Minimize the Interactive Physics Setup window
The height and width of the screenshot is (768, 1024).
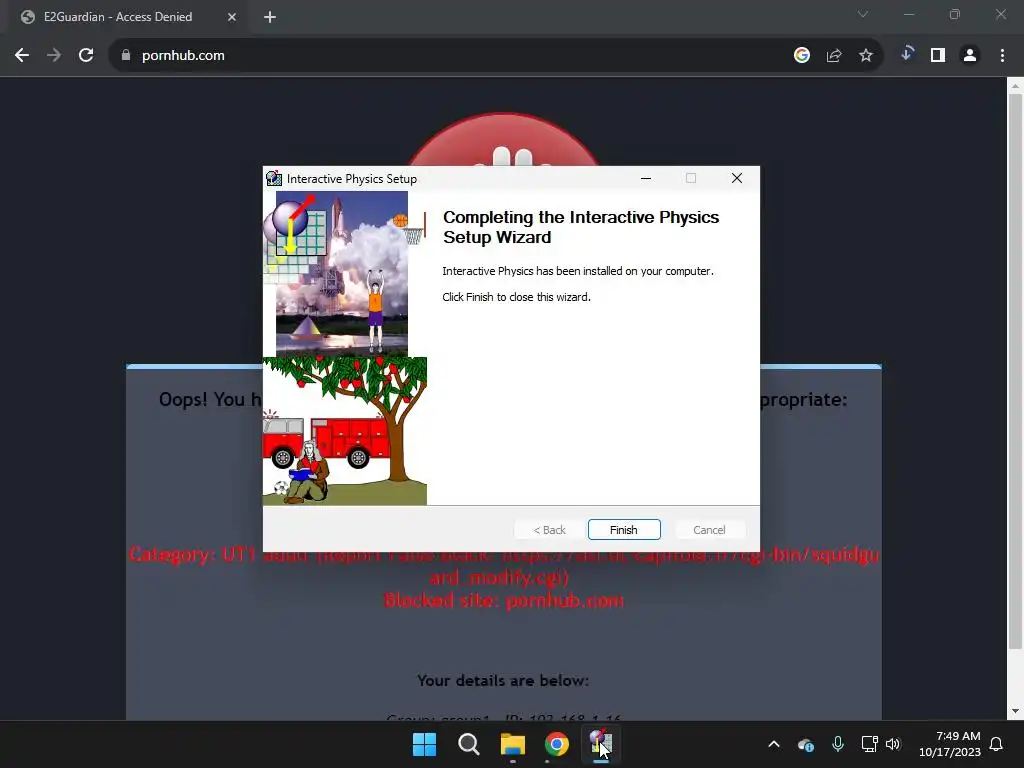646,178
